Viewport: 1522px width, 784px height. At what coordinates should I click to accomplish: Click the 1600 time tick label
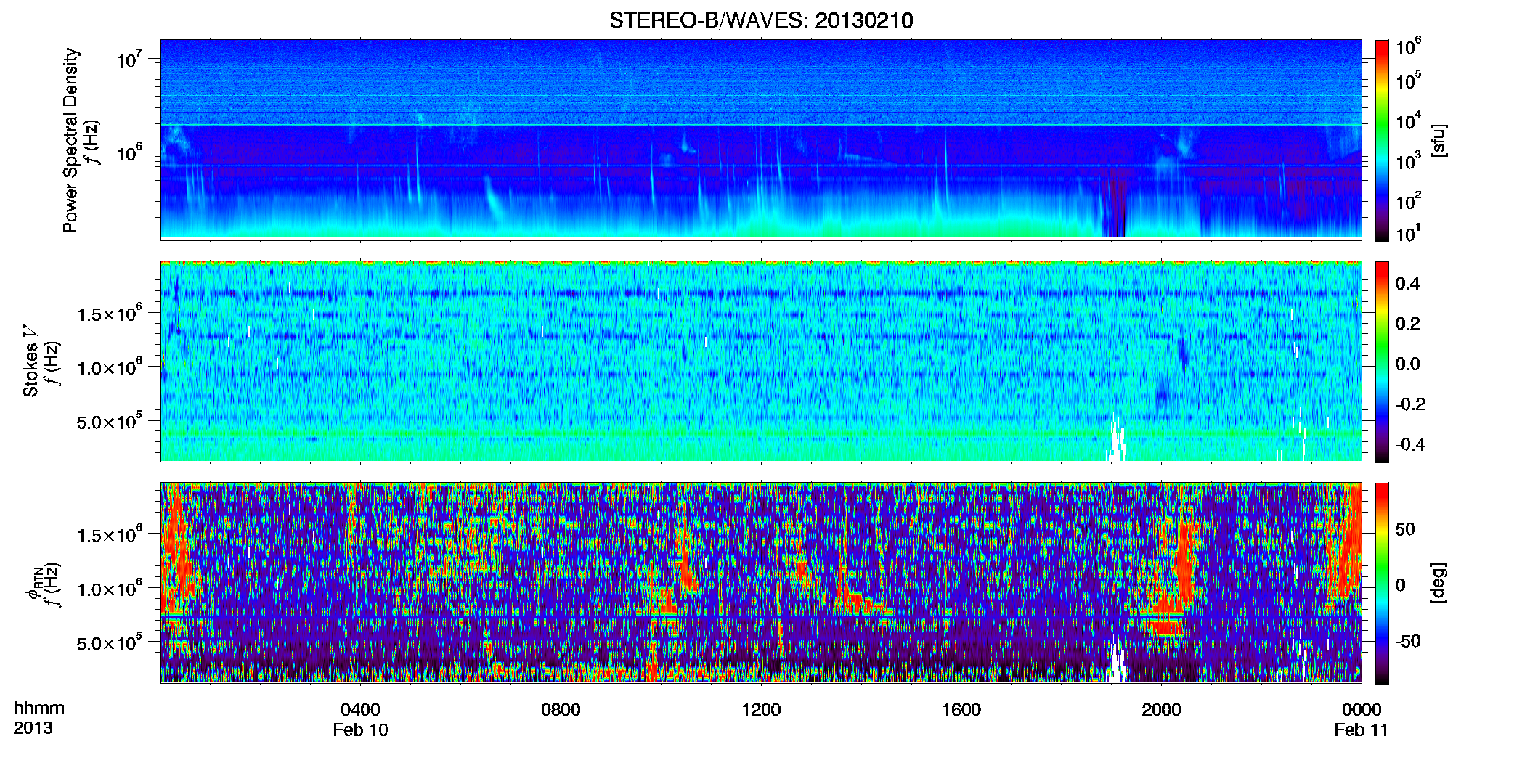961,709
